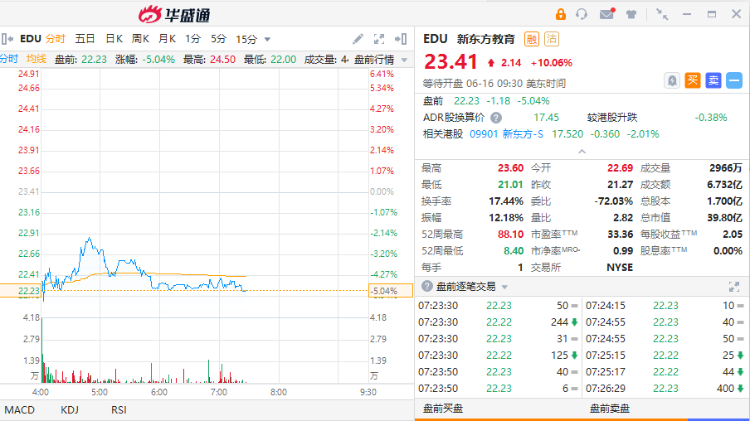Switch to 周K chart tab
This screenshot has width=750, height=421.
pos(141,39)
